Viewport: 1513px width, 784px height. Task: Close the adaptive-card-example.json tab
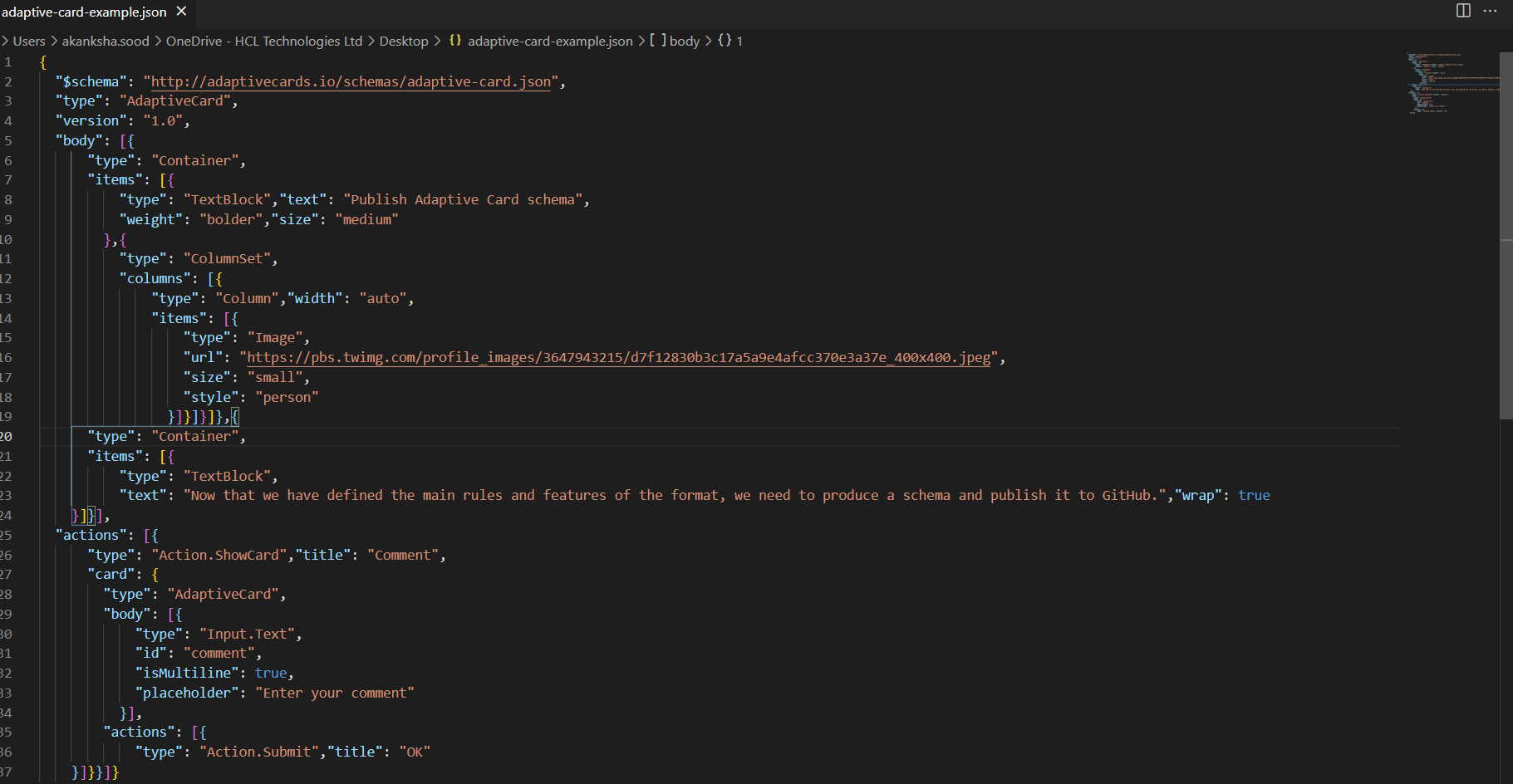181,12
